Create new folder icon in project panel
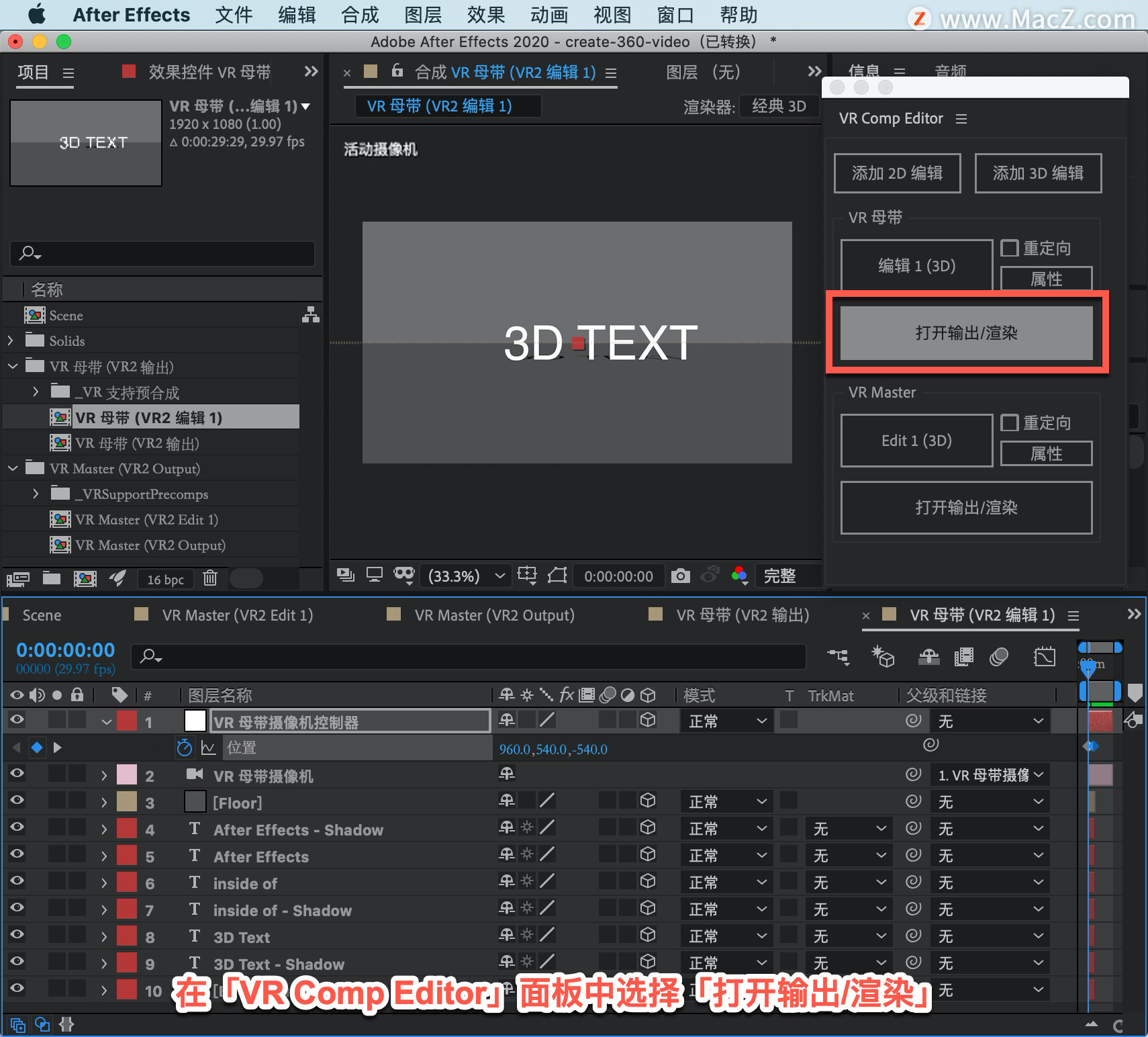The height and width of the screenshot is (1037, 1148). (x=52, y=578)
